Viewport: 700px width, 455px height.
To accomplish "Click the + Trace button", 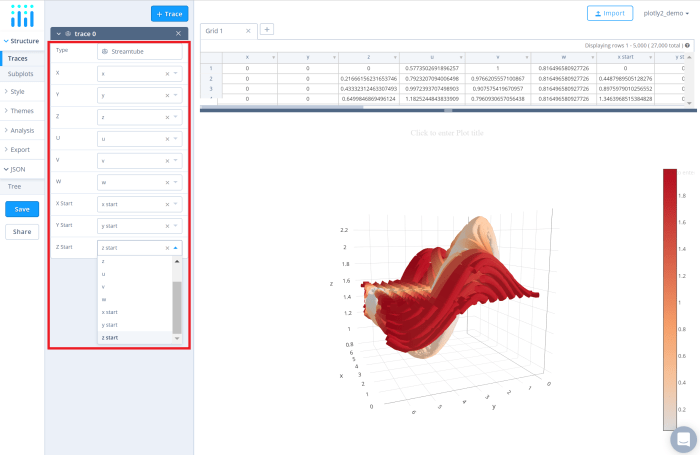I will pyautogui.click(x=170, y=14).
